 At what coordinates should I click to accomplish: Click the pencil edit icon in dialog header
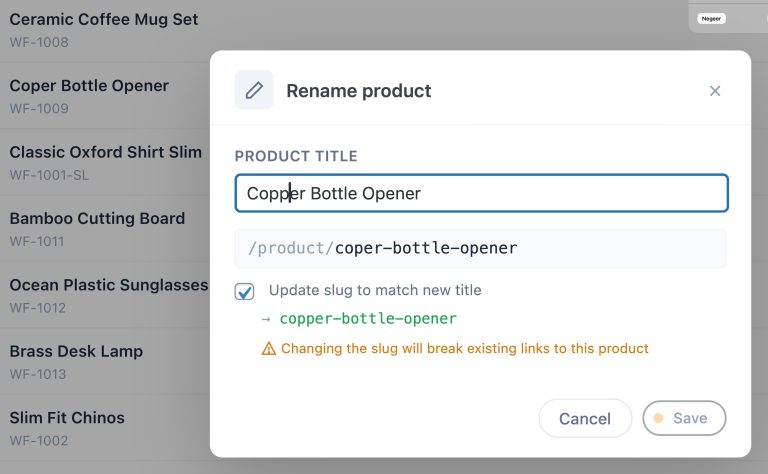coord(254,90)
